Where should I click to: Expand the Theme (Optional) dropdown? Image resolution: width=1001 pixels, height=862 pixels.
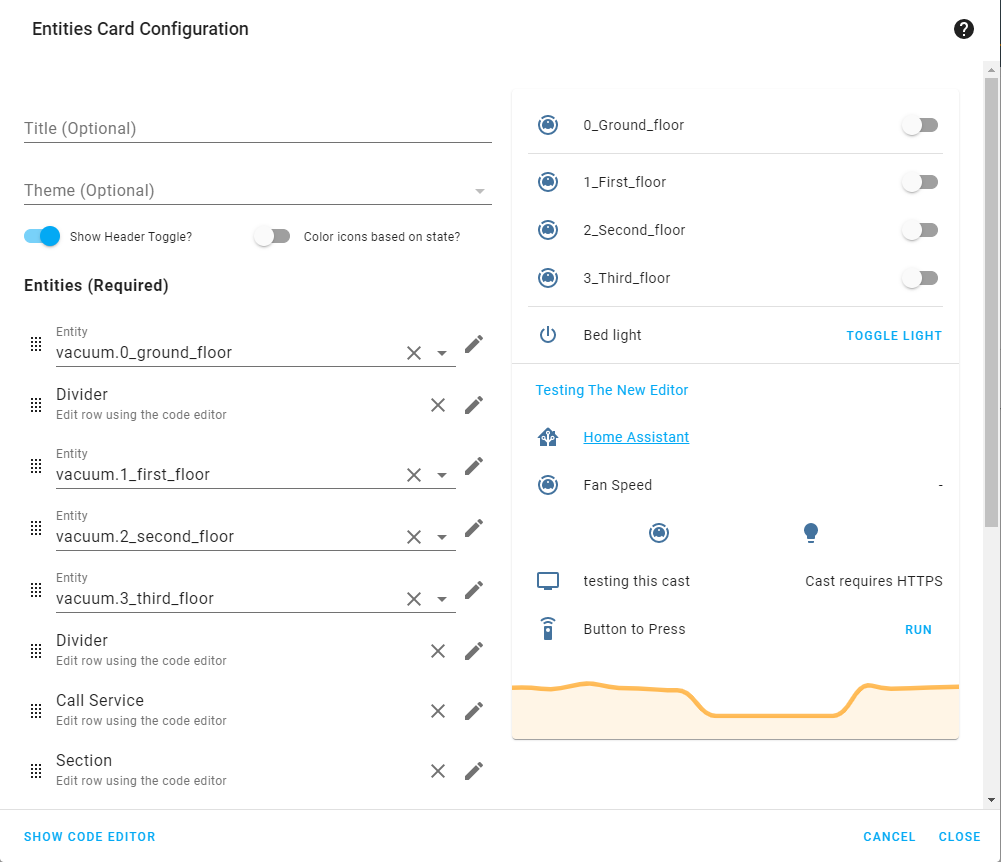(258, 190)
